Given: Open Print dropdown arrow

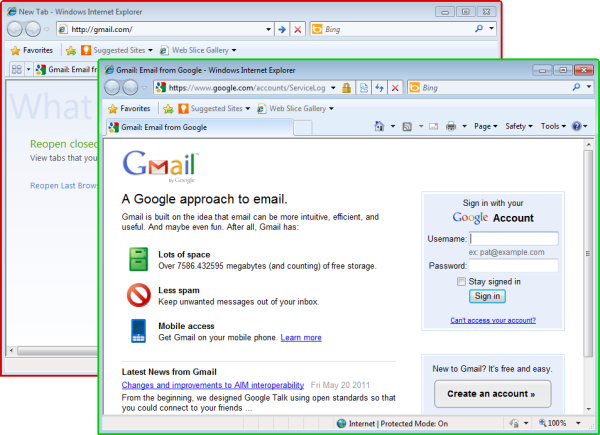Looking at the screenshot, I should coord(465,126).
